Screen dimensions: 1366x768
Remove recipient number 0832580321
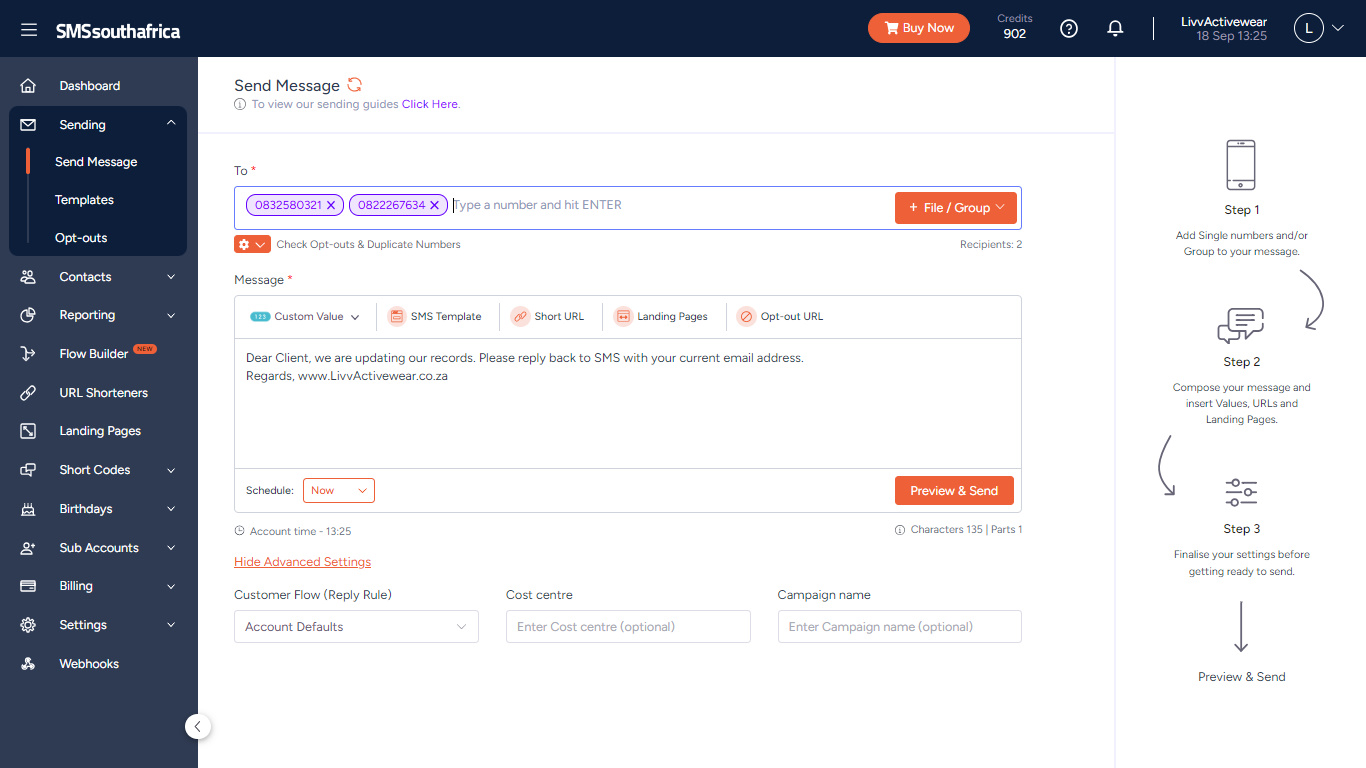[x=331, y=205]
